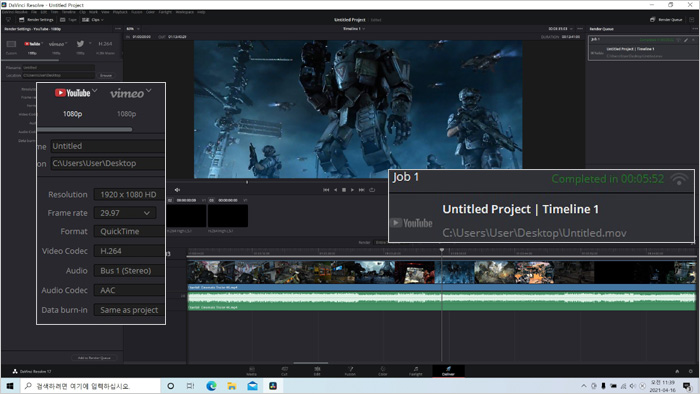Image resolution: width=700 pixels, height=394 pixels.
Task: Open Render Settings panel options menu
Action: coord(118,29)
